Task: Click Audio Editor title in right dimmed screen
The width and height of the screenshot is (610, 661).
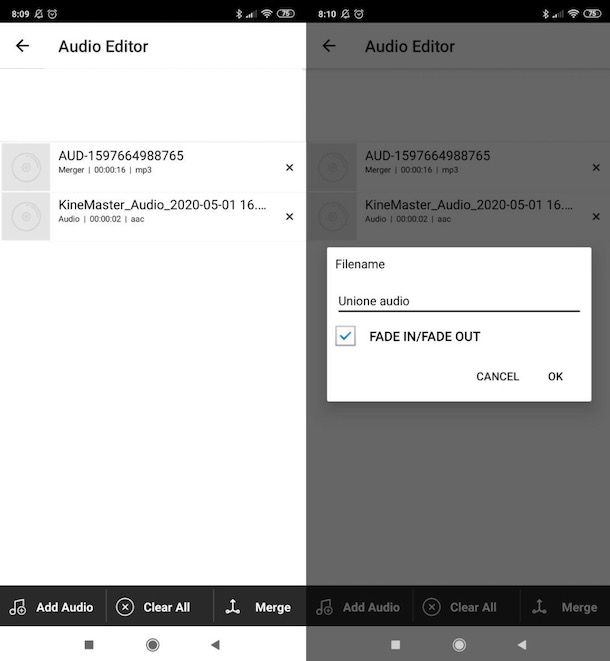Action: point(410,46)
